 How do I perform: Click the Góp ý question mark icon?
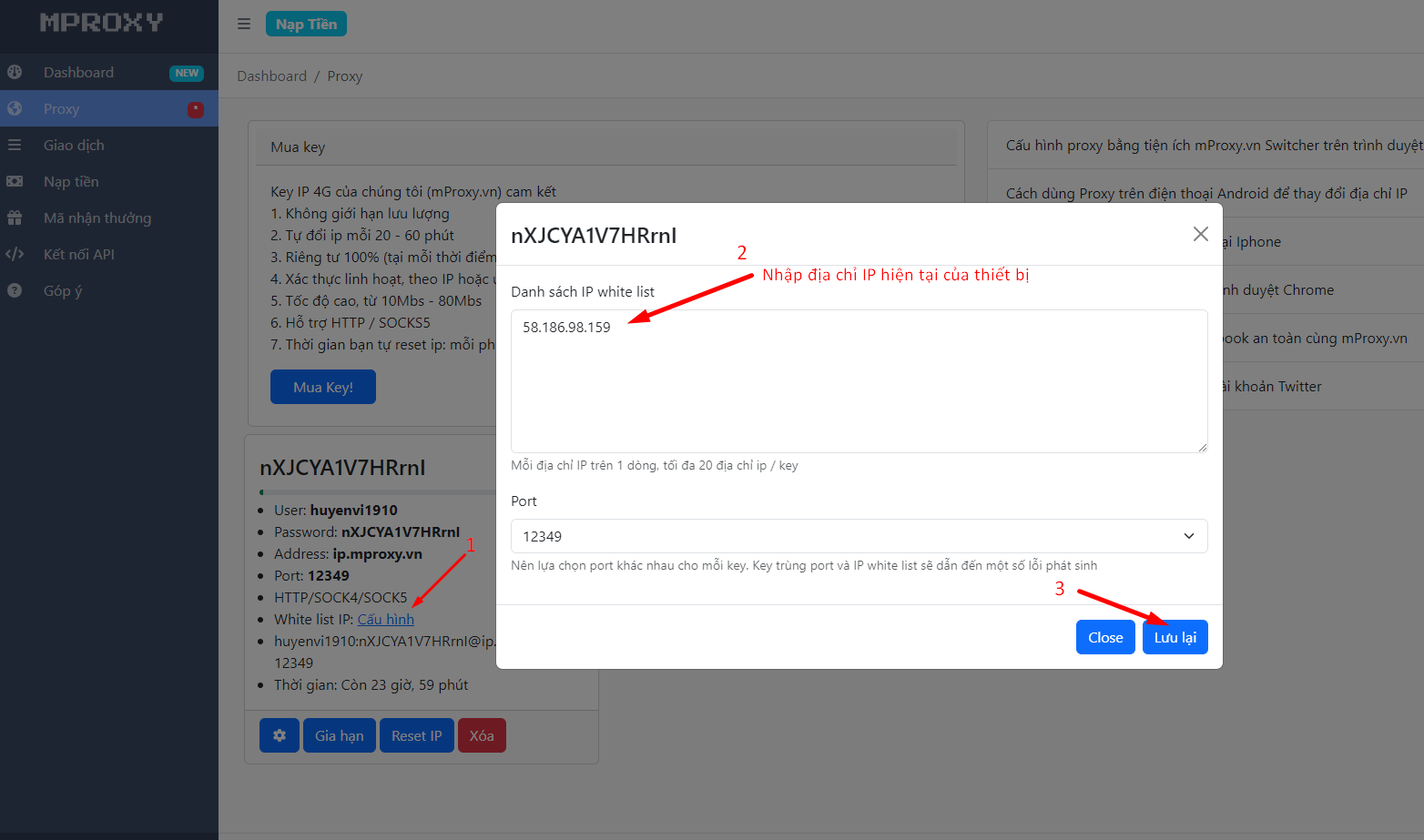tap(15, 290)
